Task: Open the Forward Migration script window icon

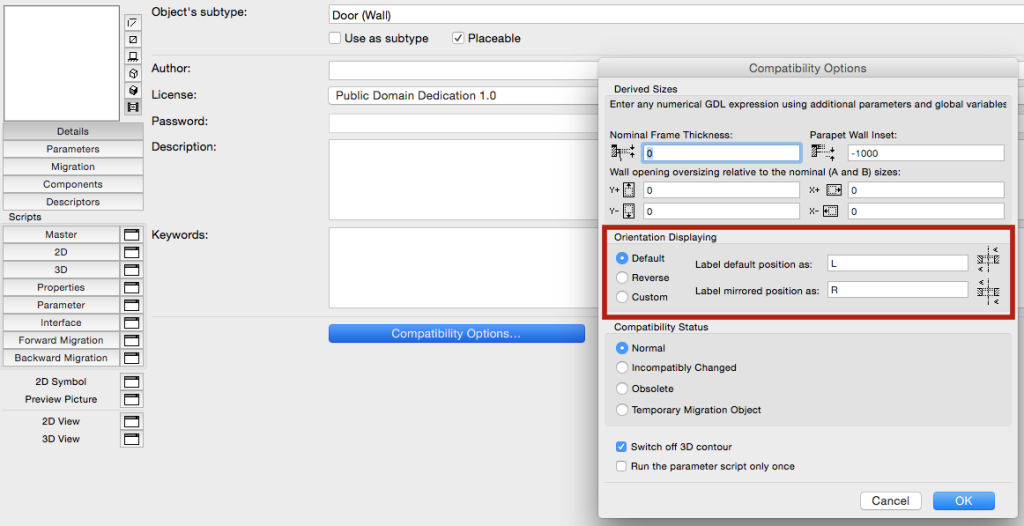Action: pos(132,341)
